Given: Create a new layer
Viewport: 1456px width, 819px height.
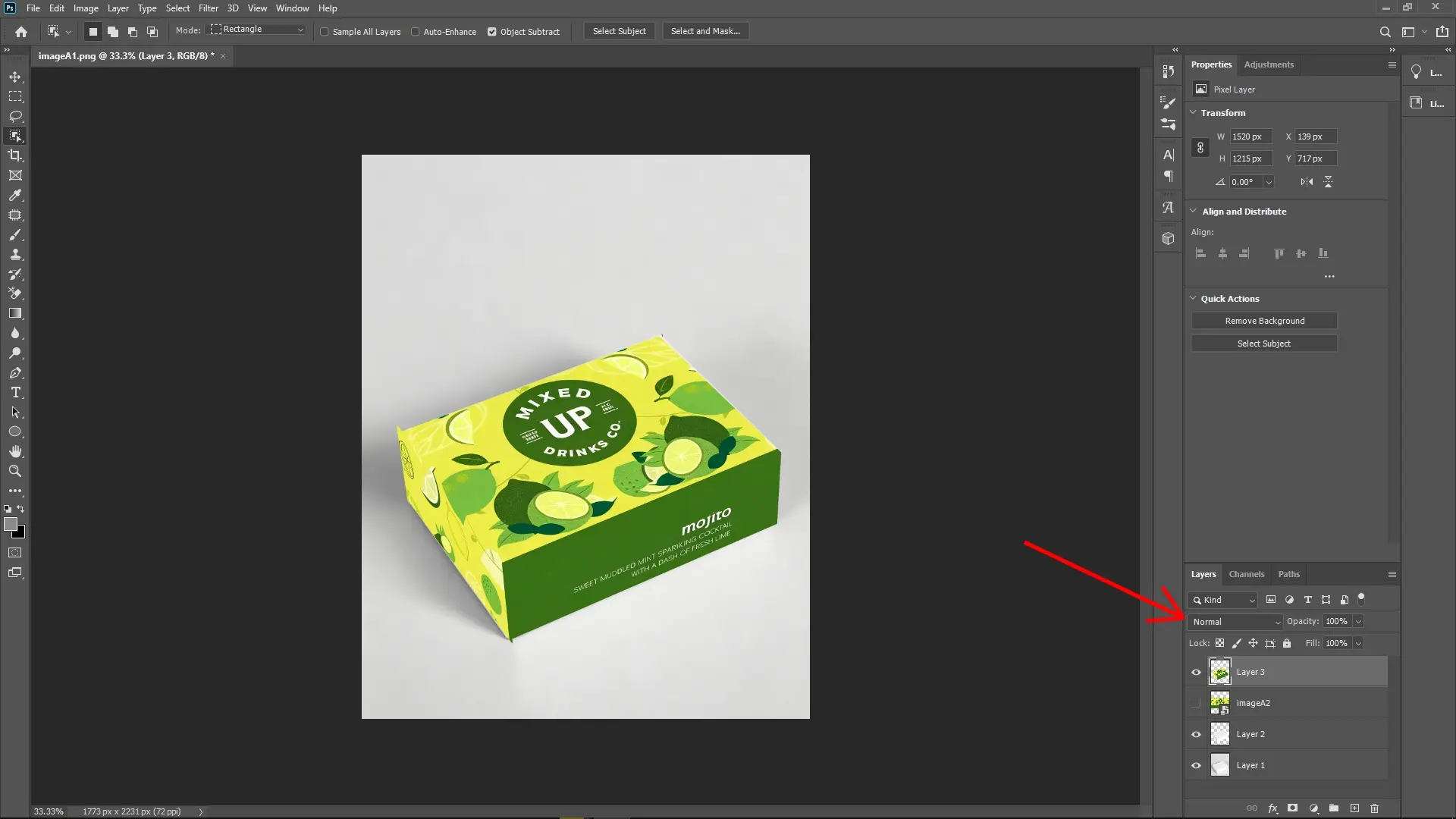Looking at the screenshot, I should point(1354,808).
